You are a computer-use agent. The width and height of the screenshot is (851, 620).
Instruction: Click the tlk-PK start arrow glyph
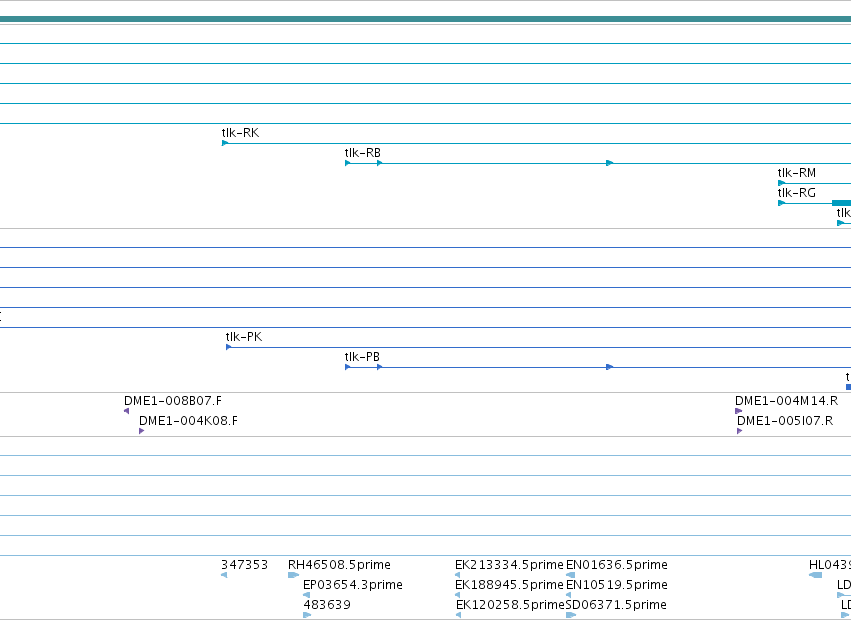(x=228, y=347)
